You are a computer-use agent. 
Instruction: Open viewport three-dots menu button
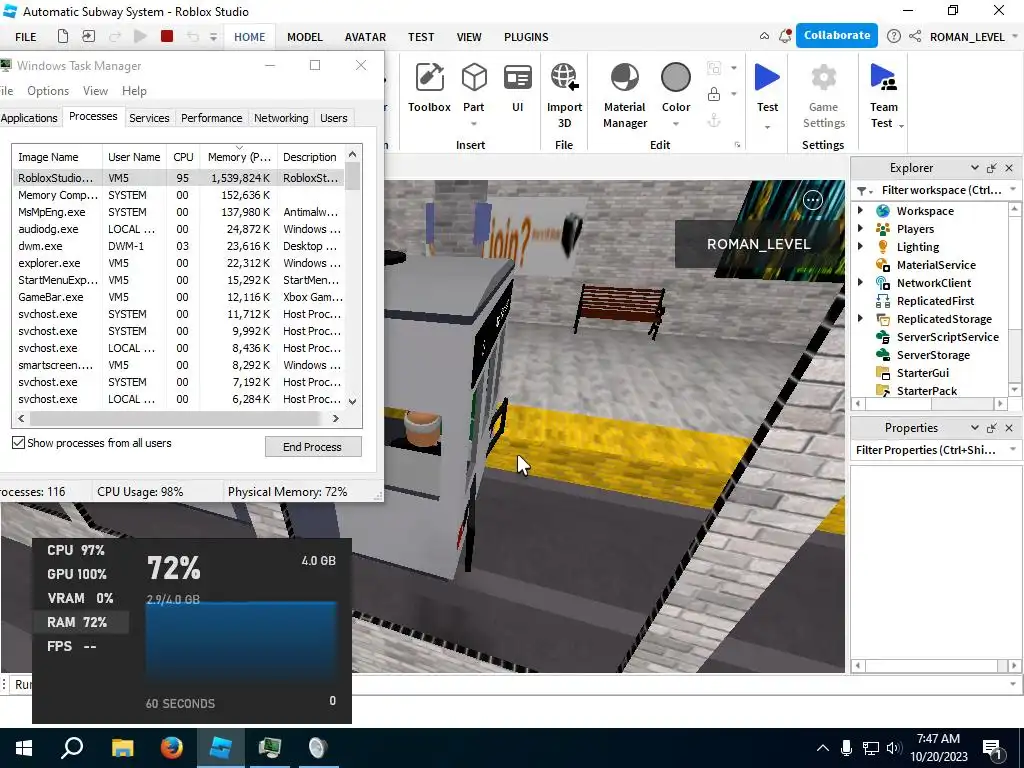pos(812,200)
